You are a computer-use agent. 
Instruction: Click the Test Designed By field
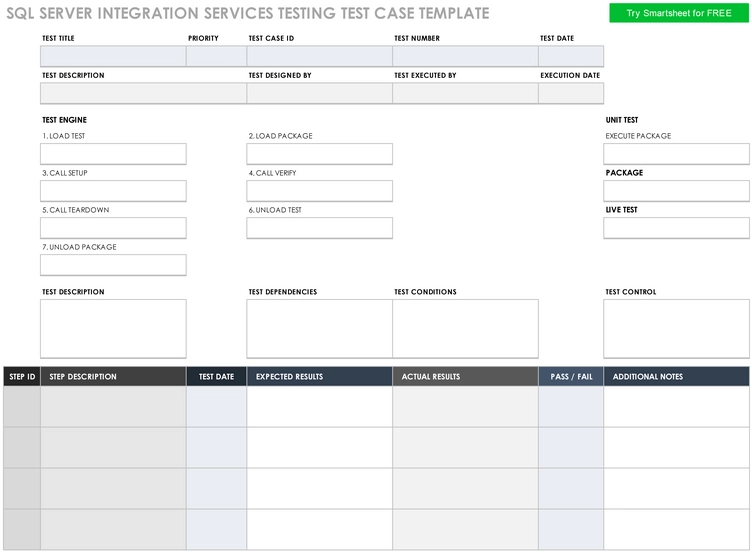click(319, 93)
